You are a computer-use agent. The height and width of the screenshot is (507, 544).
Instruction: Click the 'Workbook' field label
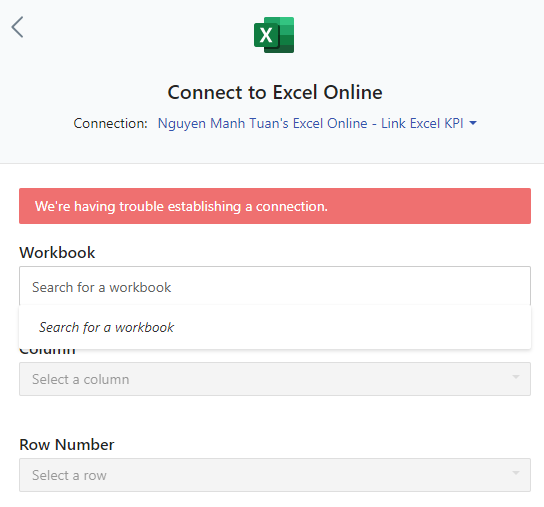click(57, 252)
